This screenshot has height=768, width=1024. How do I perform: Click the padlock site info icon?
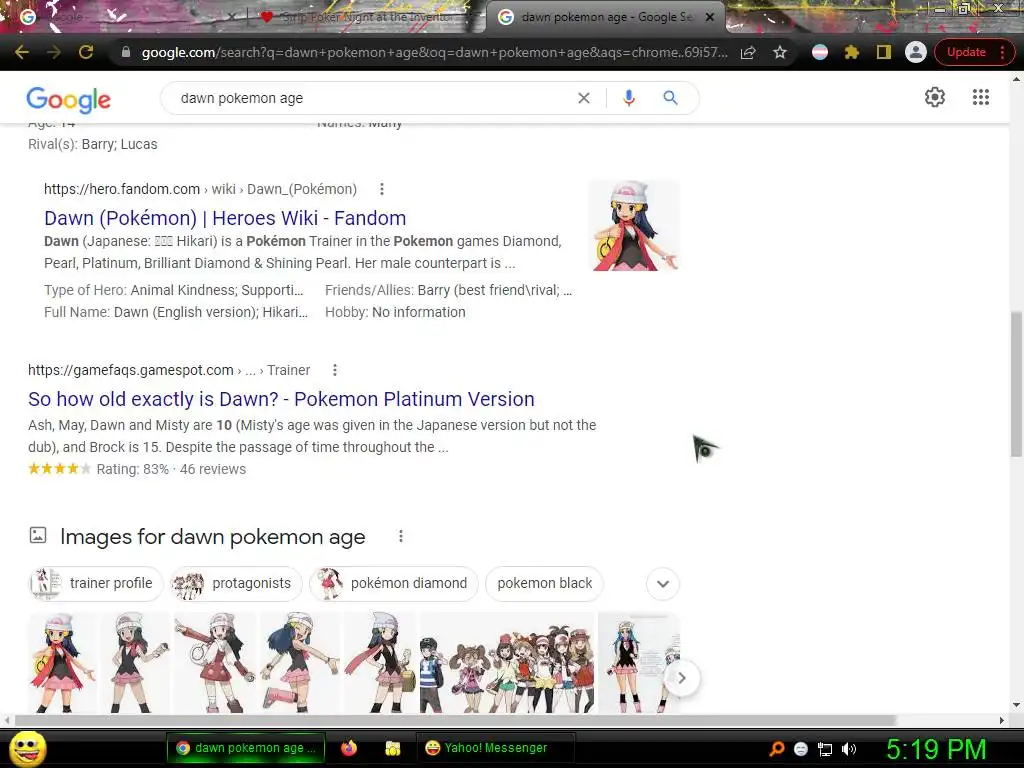point(126,52)
